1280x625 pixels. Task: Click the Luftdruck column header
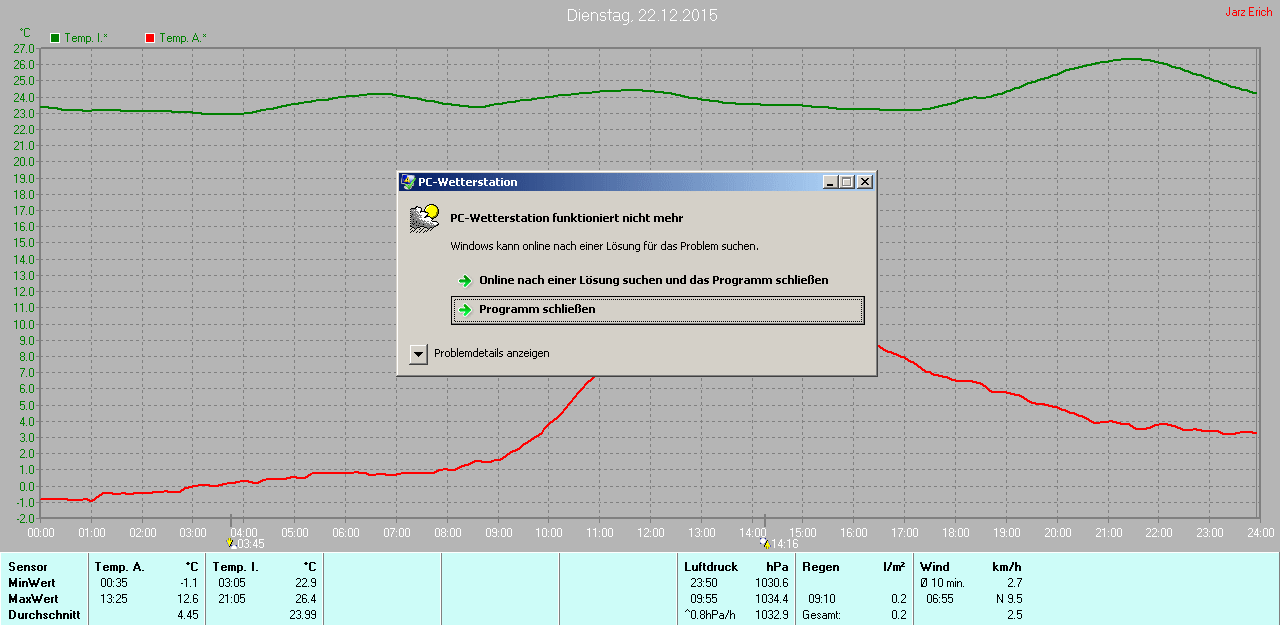tap(711, 567)
